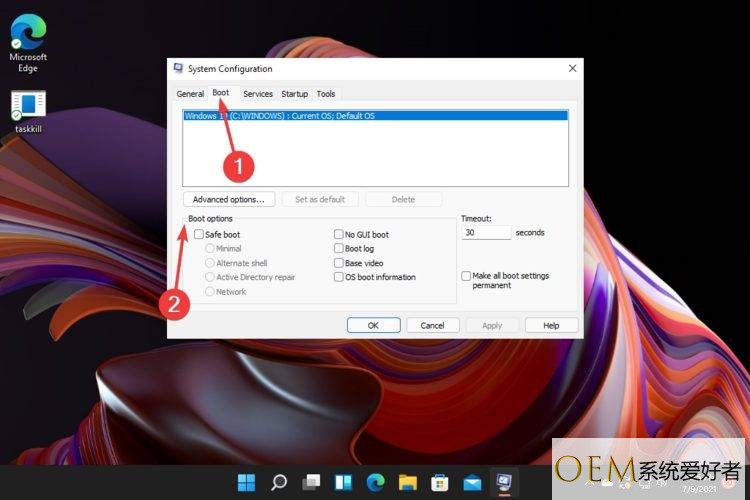Open Microsoft Store from the taskbar
Image resolution: width=750 pixels, height=500 pixels.
pyautogui.click(x=439, y=482)
